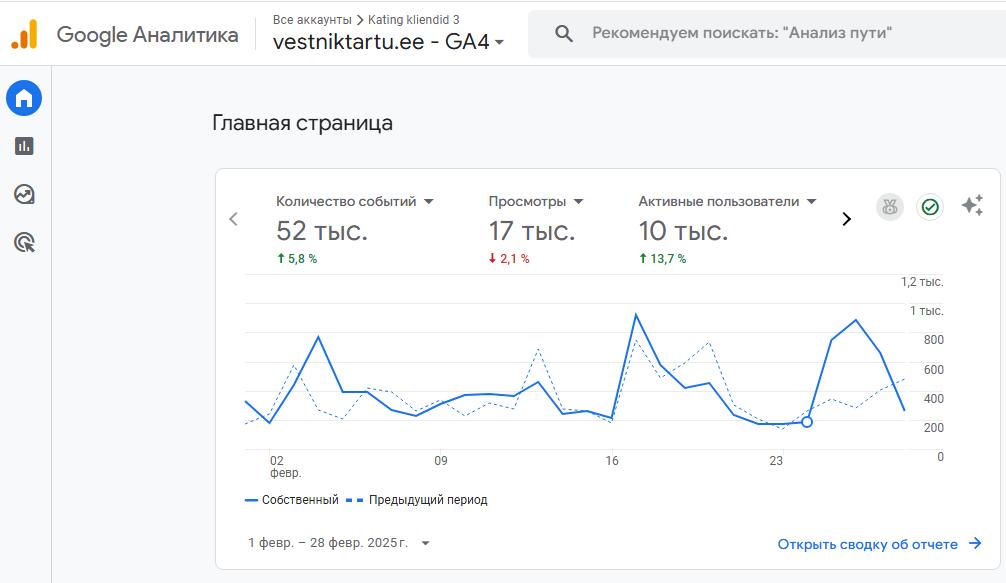This screenshot has width=1006, height=583.
Task: Select the '10 тыс.' active users value
Action: 683,231
